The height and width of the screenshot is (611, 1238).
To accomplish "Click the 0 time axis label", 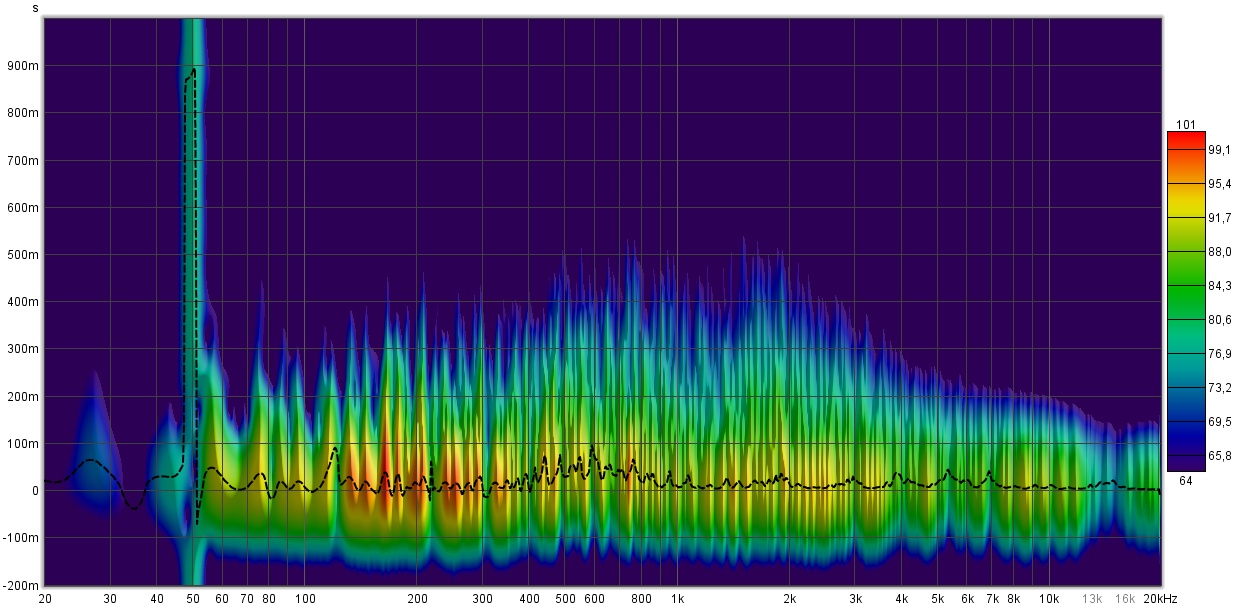I will [35, 491].
